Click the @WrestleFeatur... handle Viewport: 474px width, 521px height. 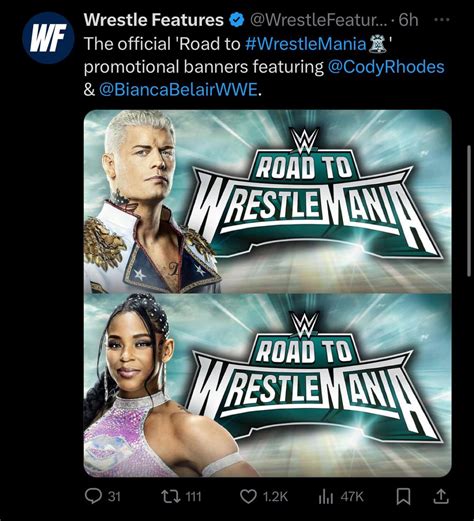318,20
